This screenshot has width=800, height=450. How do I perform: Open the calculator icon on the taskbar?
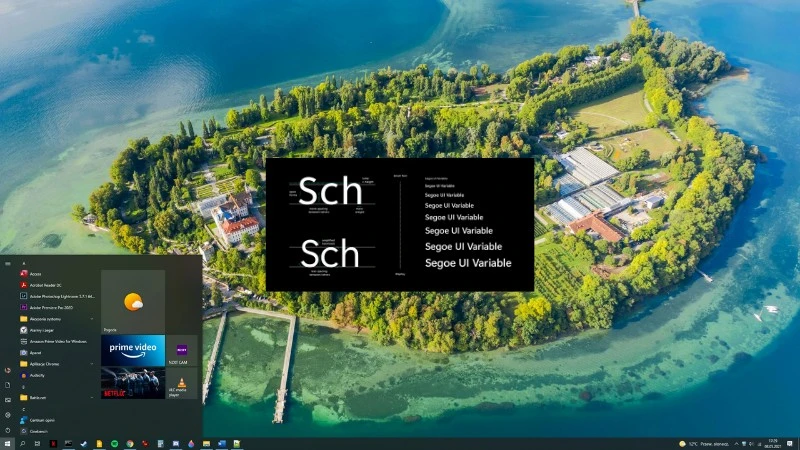pyautogui.click(x=160, y=444)
